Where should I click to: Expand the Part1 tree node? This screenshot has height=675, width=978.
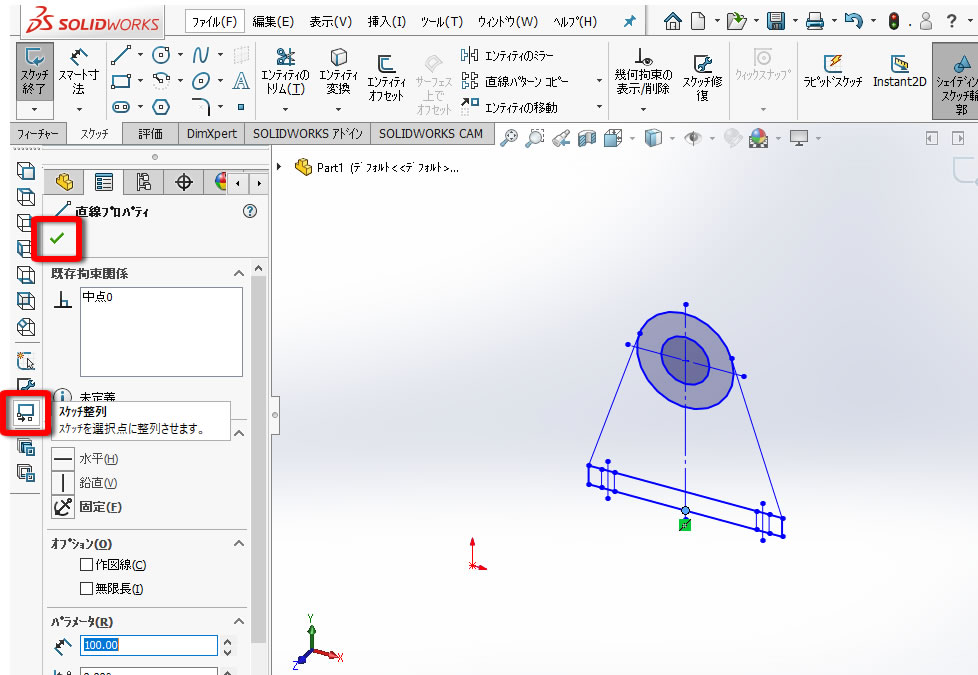coord(279,167)
